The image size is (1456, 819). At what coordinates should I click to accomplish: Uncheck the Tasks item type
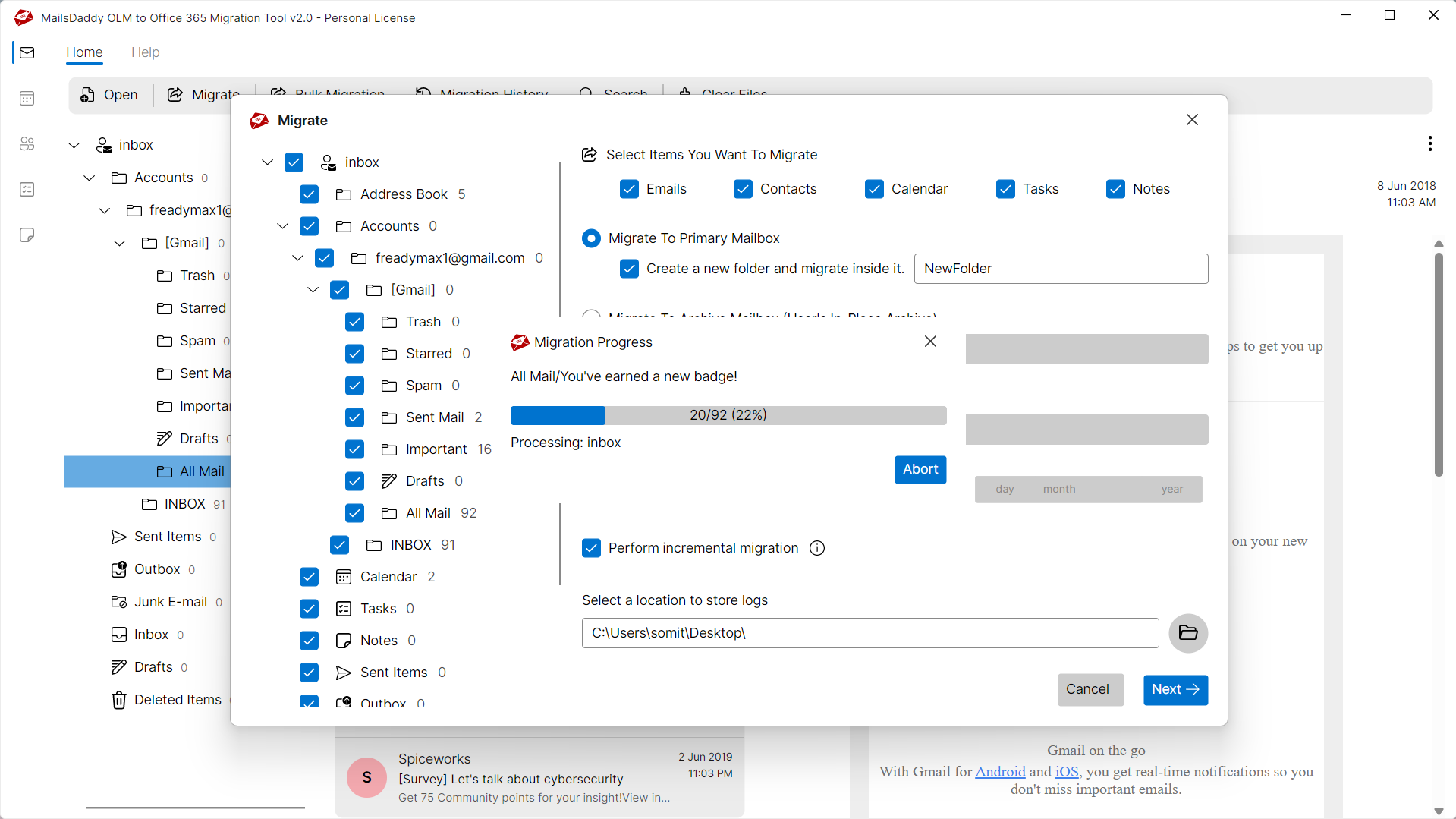(x=1005, y=189)
